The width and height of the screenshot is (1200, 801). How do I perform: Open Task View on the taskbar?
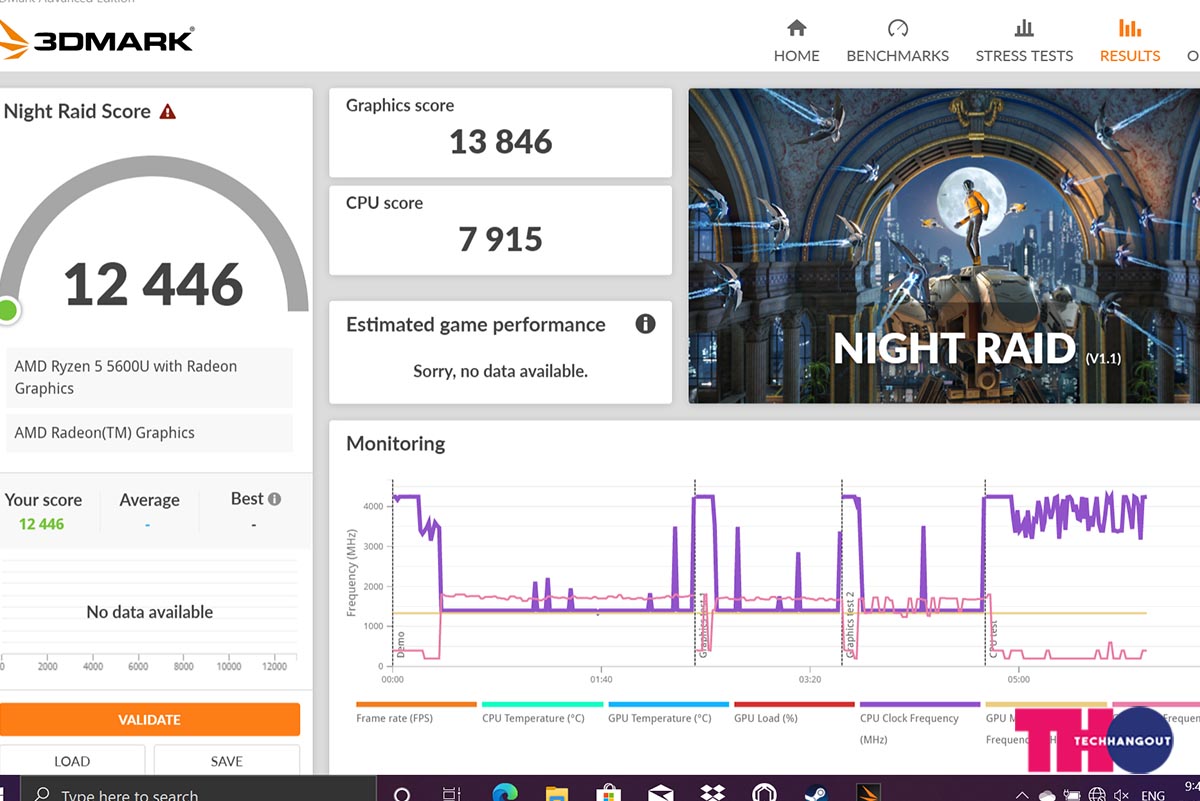click(x=453, y=795)
